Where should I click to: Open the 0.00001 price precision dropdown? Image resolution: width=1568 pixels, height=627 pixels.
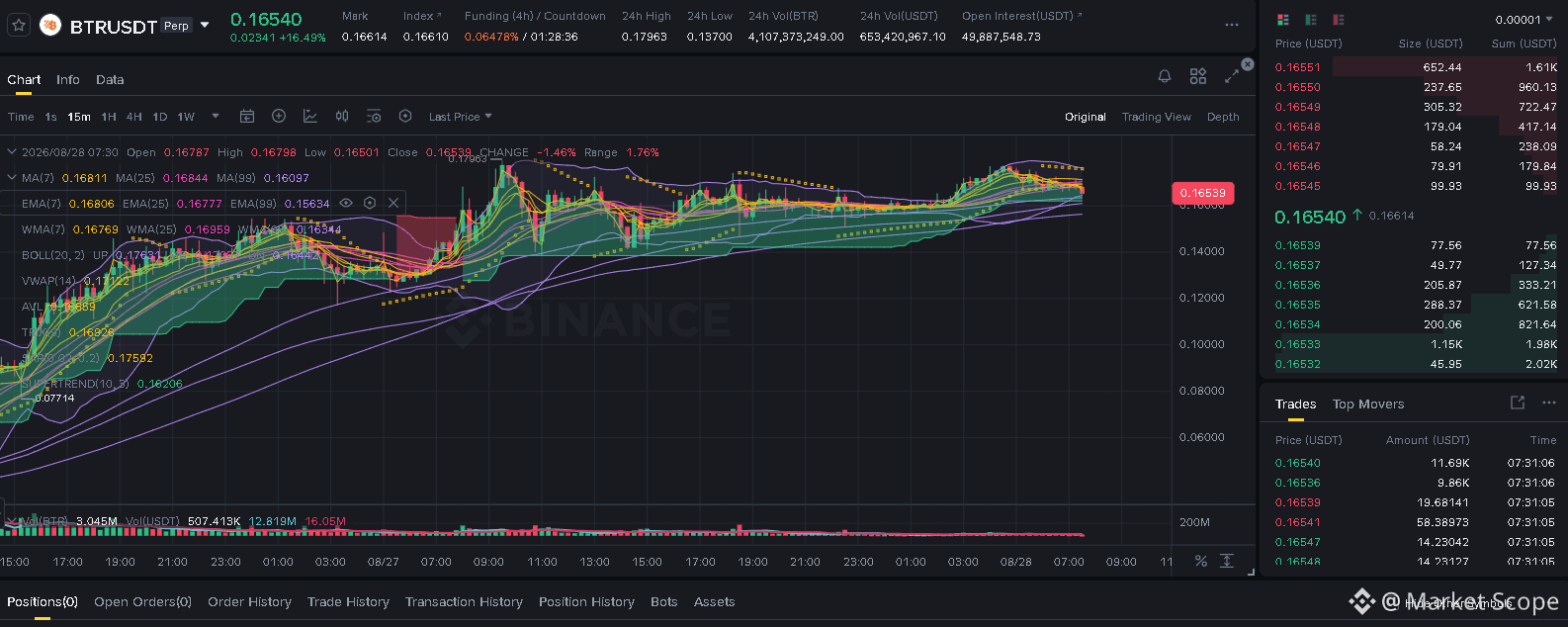1524,20
